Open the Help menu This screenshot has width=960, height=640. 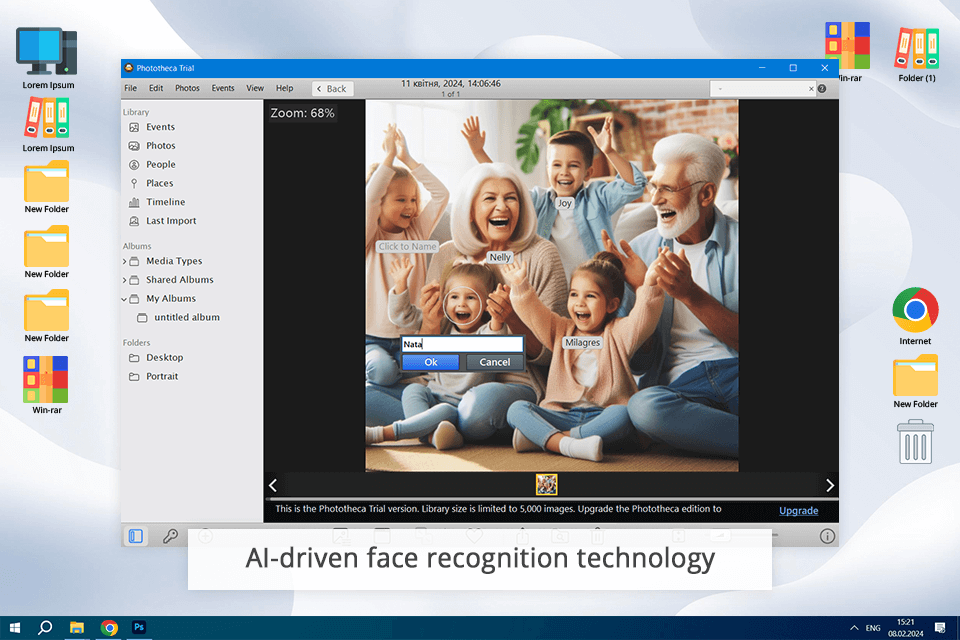(x=284, y=88)
